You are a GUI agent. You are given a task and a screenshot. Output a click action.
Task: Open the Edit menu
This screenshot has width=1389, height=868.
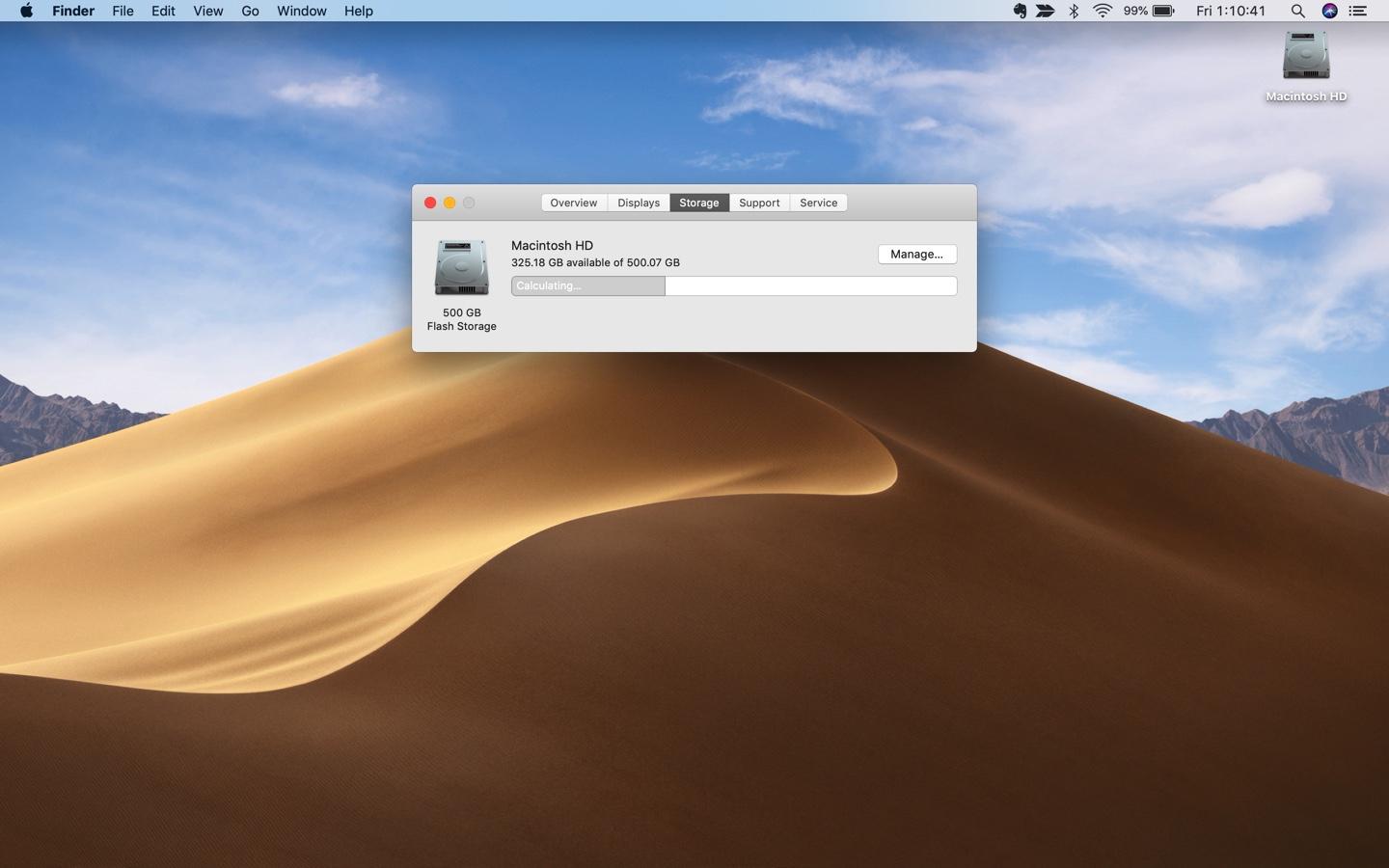(163, 11)
